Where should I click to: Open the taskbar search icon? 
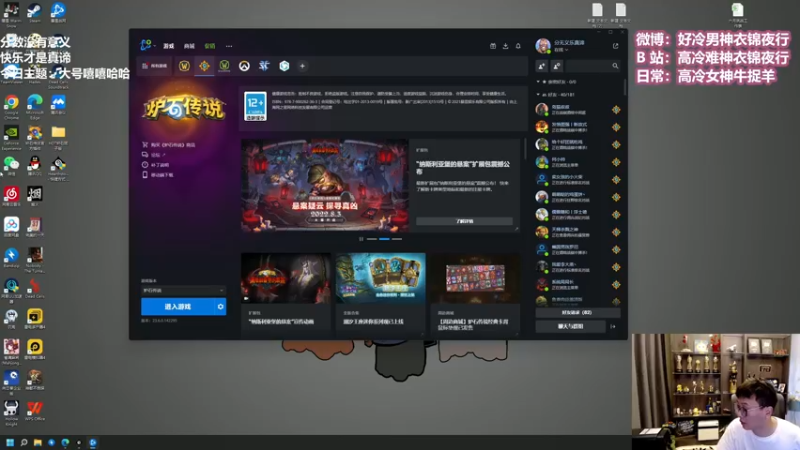coord(23,442)
